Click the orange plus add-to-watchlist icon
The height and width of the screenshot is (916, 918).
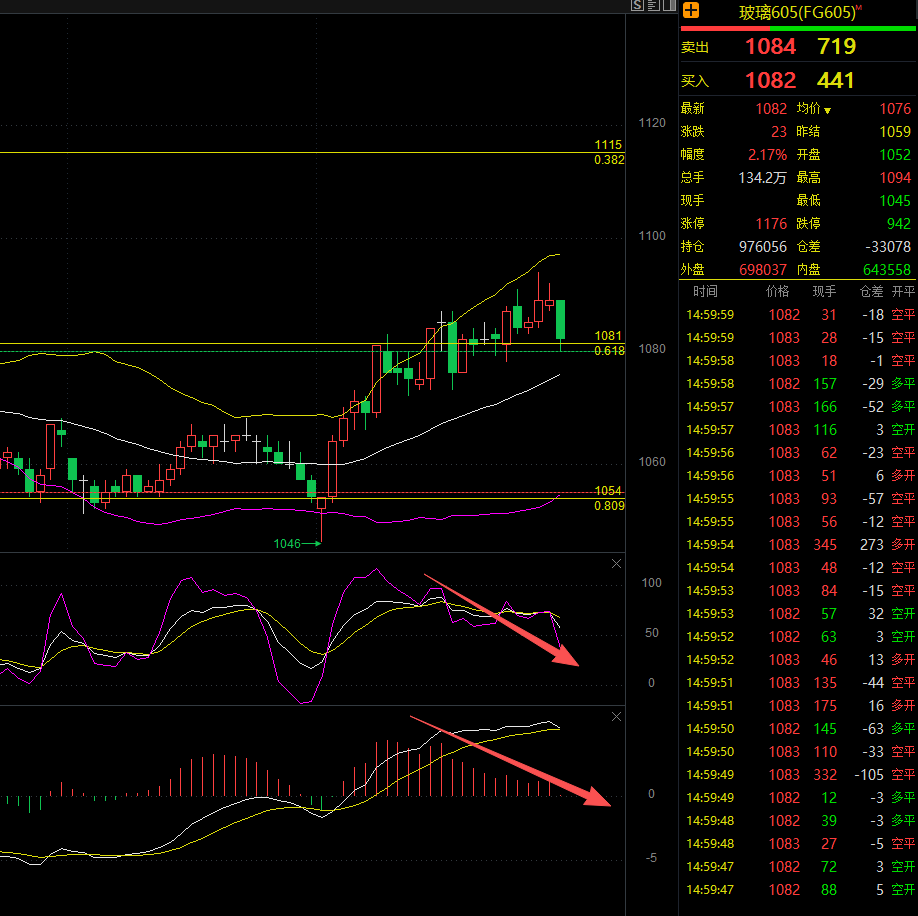coord(691,10)
